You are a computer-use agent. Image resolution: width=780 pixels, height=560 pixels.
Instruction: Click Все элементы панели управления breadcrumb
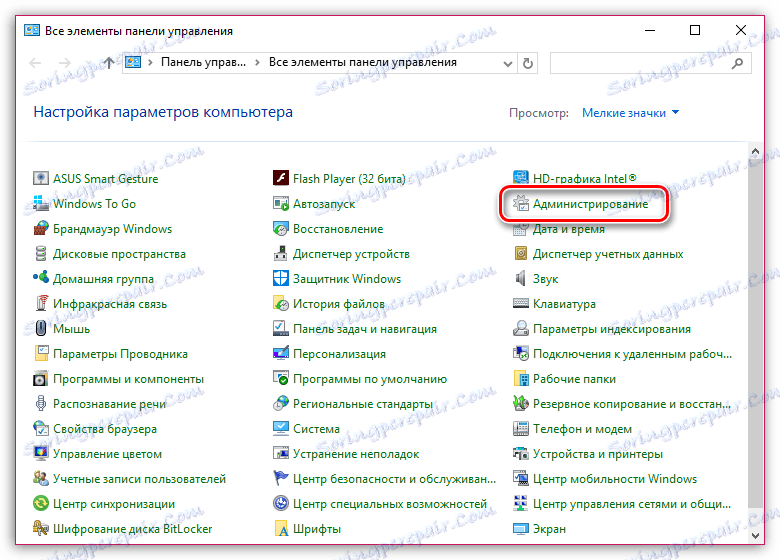(363, 63)
